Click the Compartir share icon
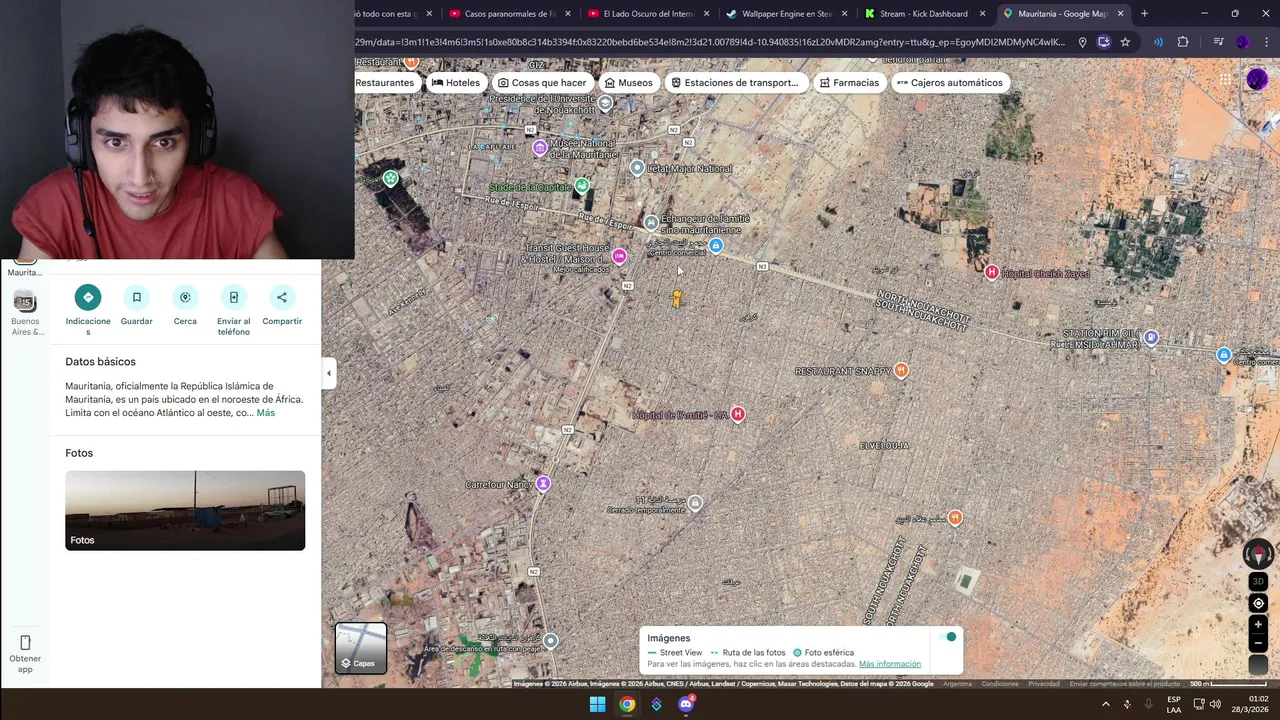The width and height of the screenshot is (1280, 720). click(x=282, y=297)
